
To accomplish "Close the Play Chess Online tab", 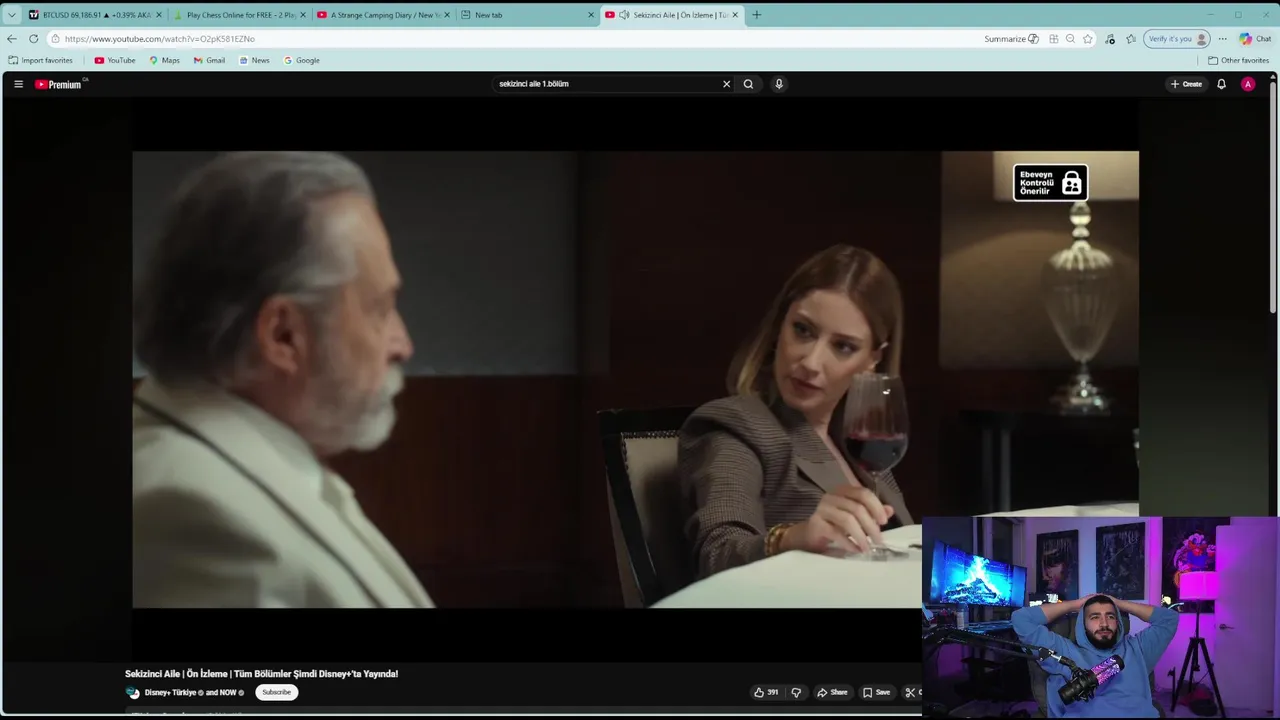I will coord(302,15).
